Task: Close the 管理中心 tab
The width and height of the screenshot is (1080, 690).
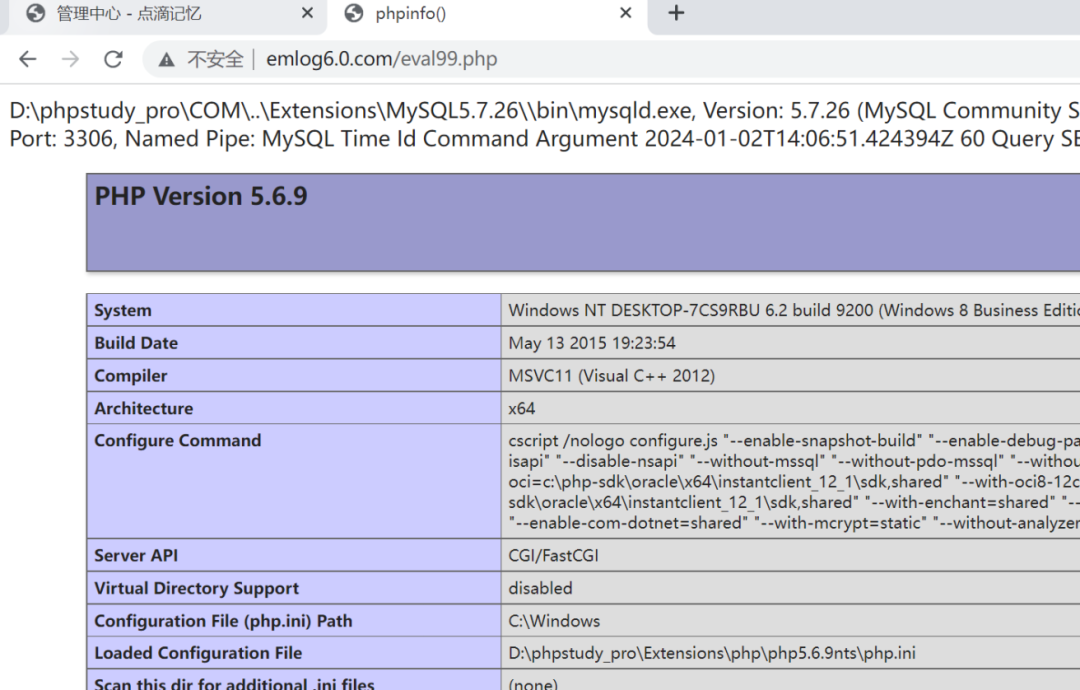Action: [x=306, y=14]
